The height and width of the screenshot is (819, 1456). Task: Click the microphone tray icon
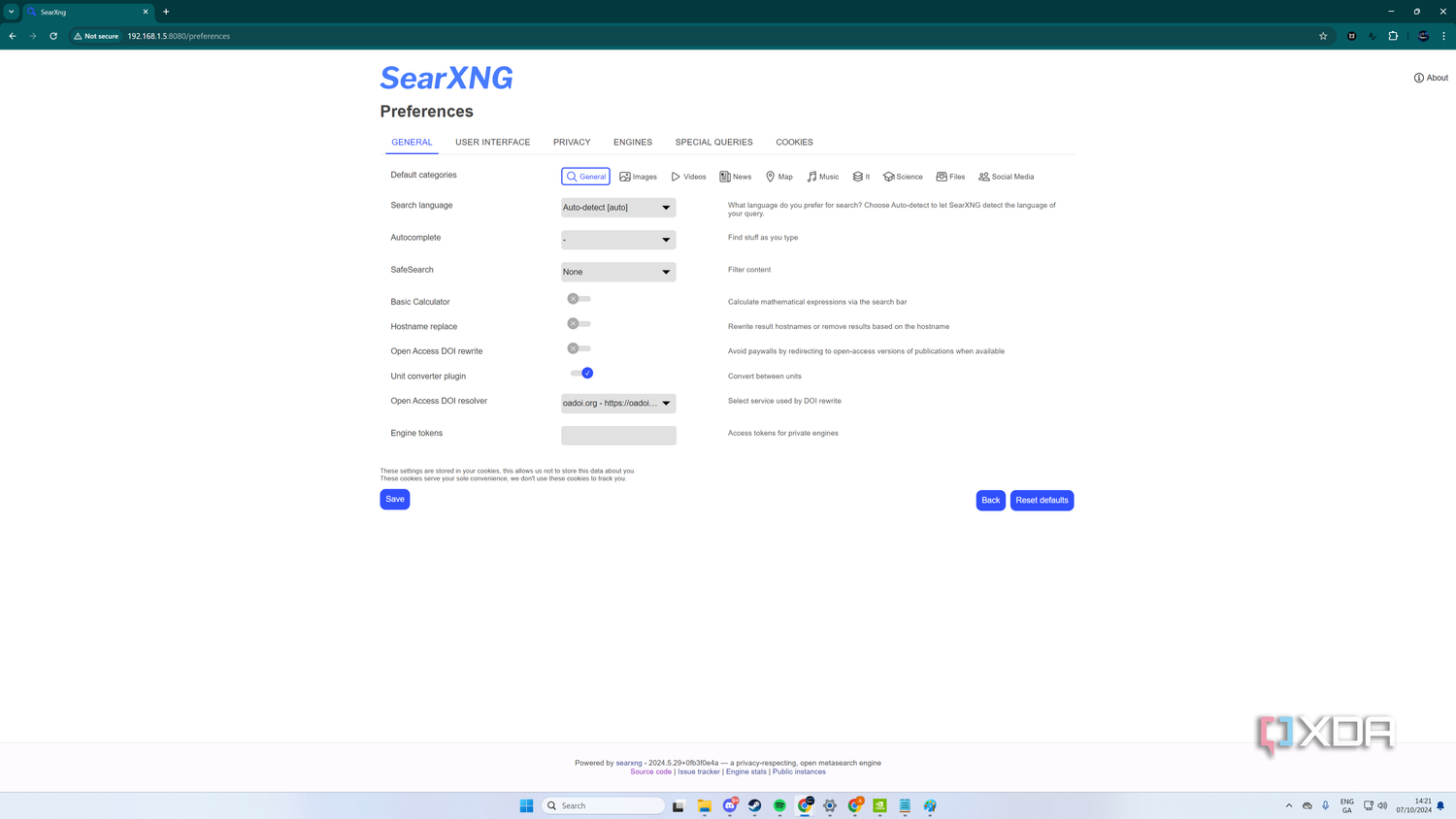tap(1326, 805)
